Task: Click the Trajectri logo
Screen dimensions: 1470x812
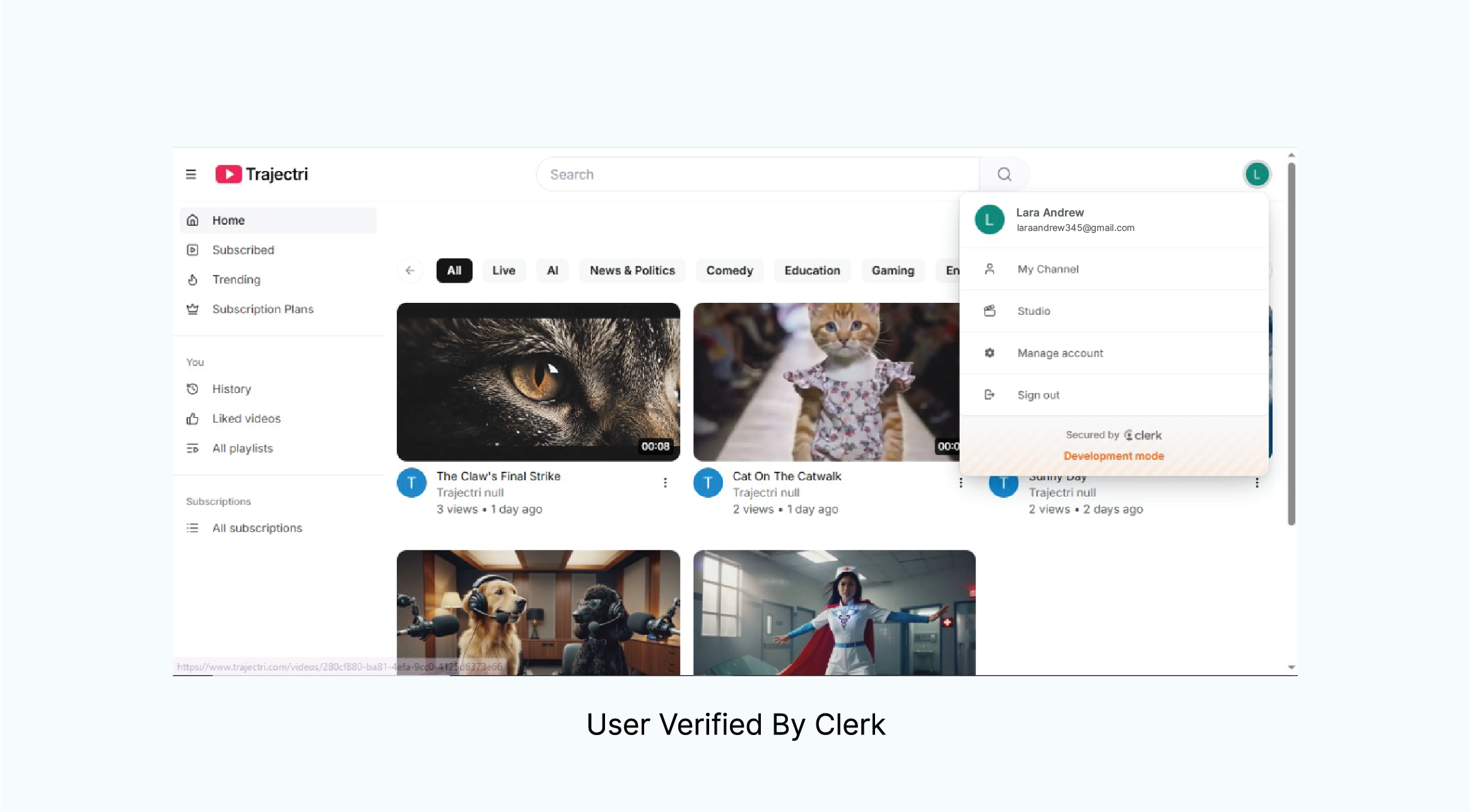Action: 262,174
